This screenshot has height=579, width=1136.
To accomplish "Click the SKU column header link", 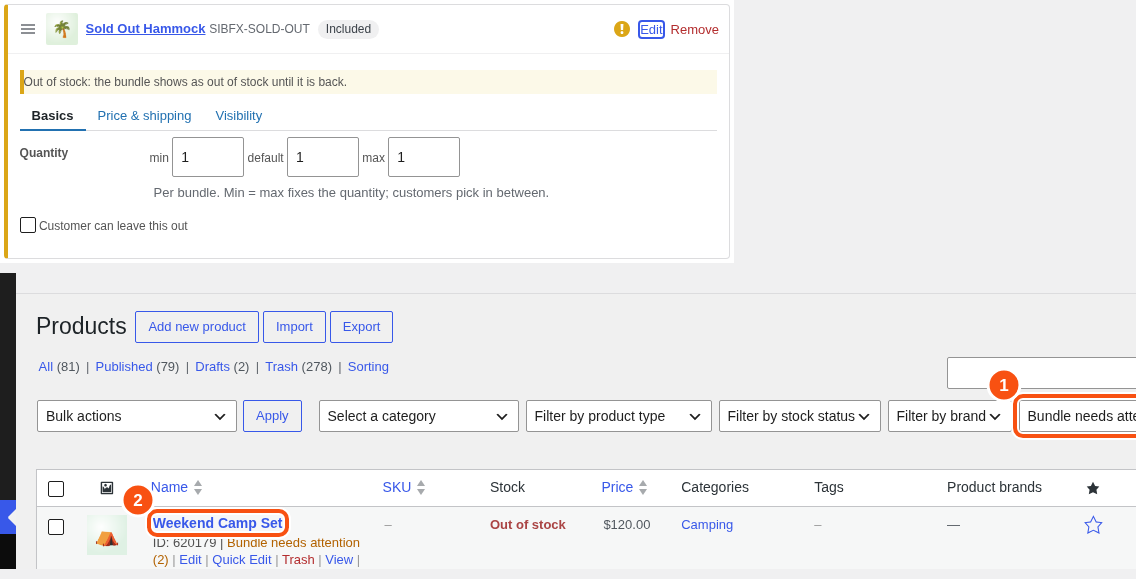I will 397,488.
